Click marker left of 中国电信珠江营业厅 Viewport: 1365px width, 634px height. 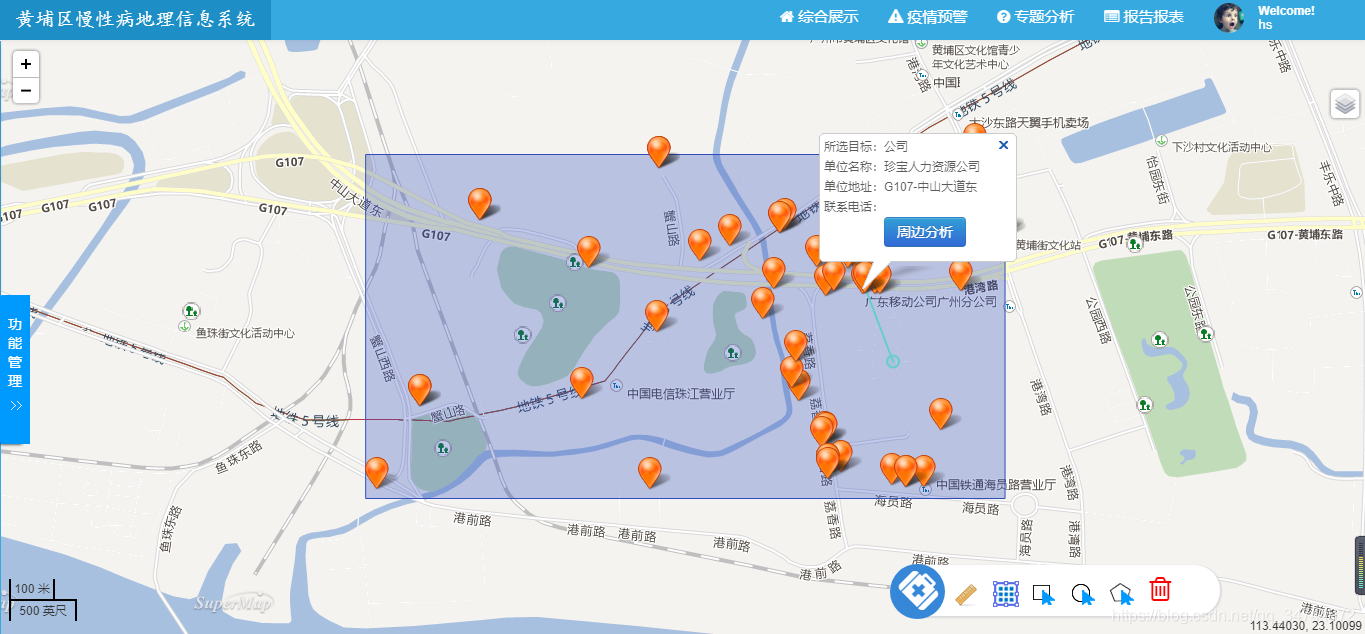click(581, 382)
